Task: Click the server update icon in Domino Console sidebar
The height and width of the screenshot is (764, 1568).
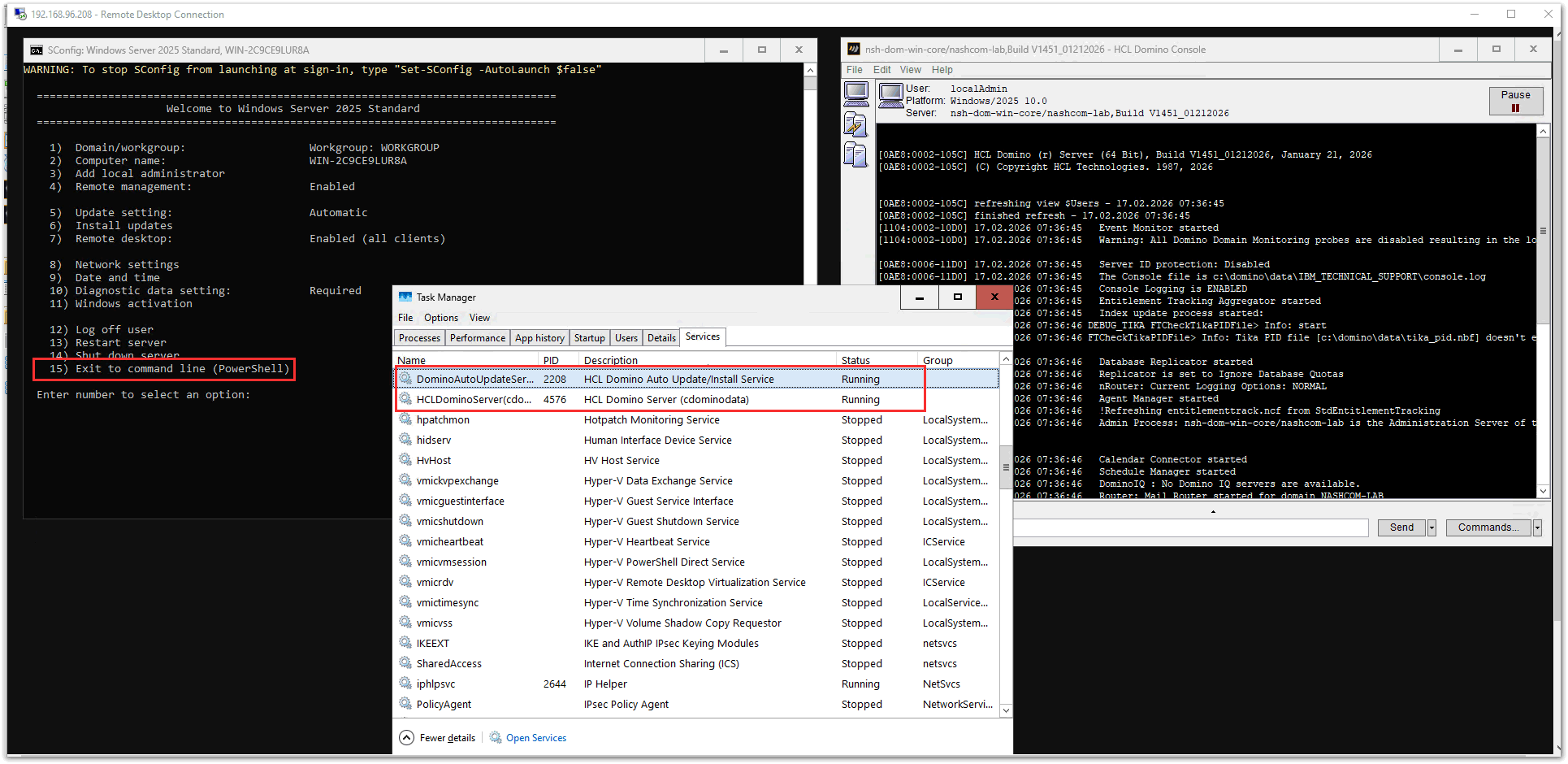Action: point(856,124)
